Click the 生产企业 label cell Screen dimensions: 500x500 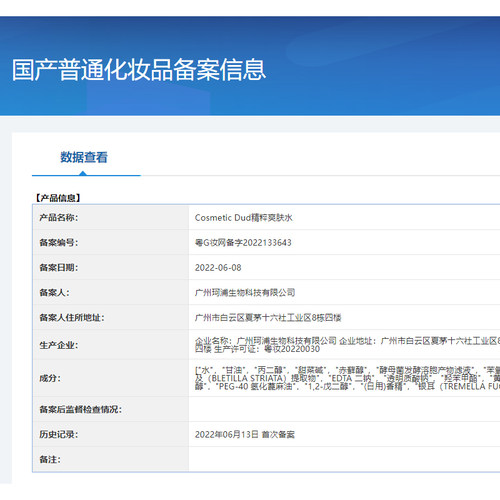click(111, 345)
